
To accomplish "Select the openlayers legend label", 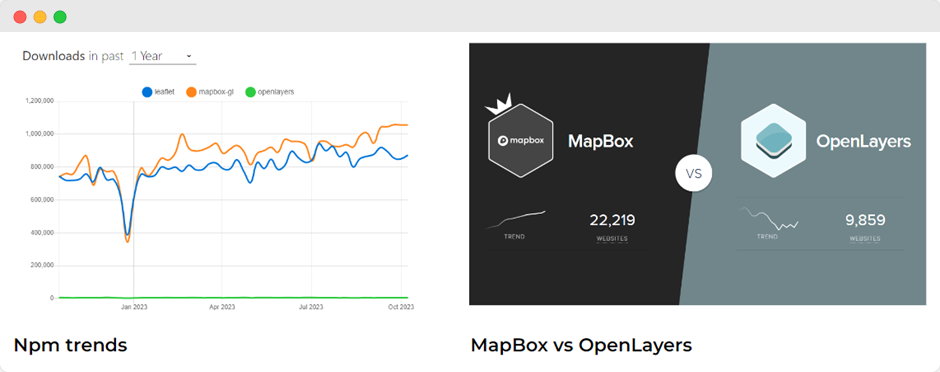I will [276, 92].
